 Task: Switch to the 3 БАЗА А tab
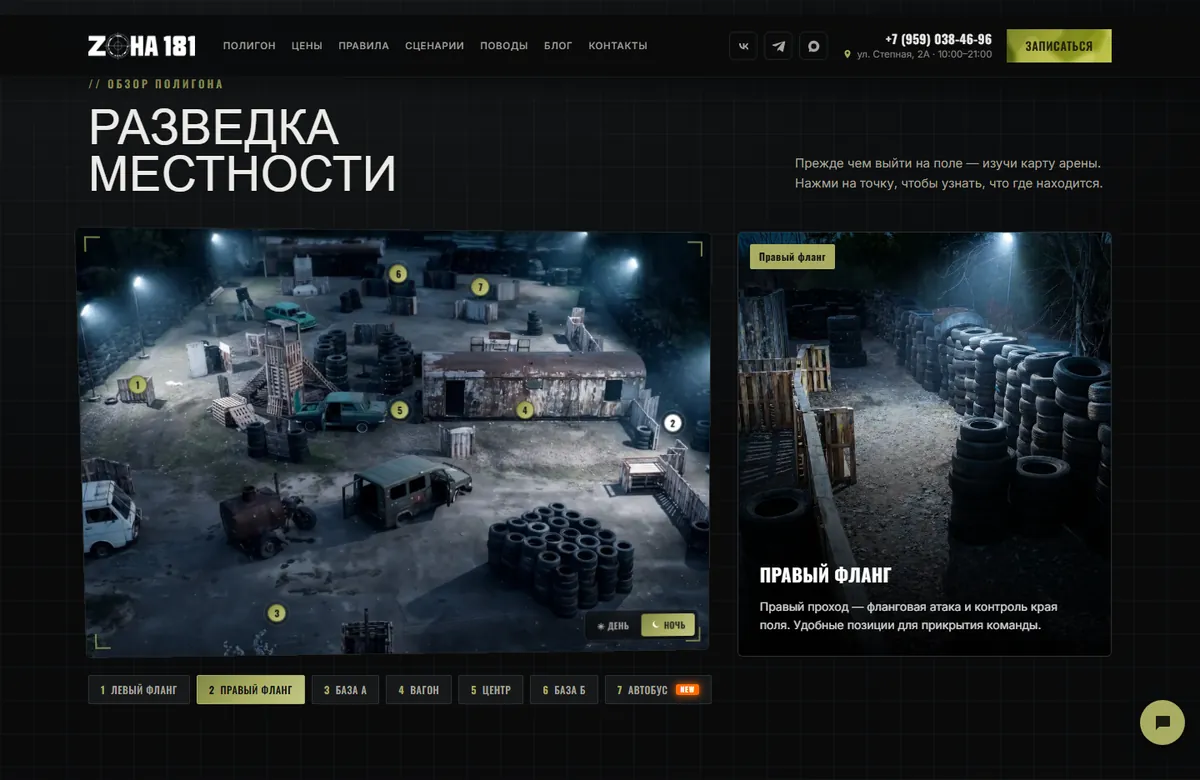[x=345, y=690]
